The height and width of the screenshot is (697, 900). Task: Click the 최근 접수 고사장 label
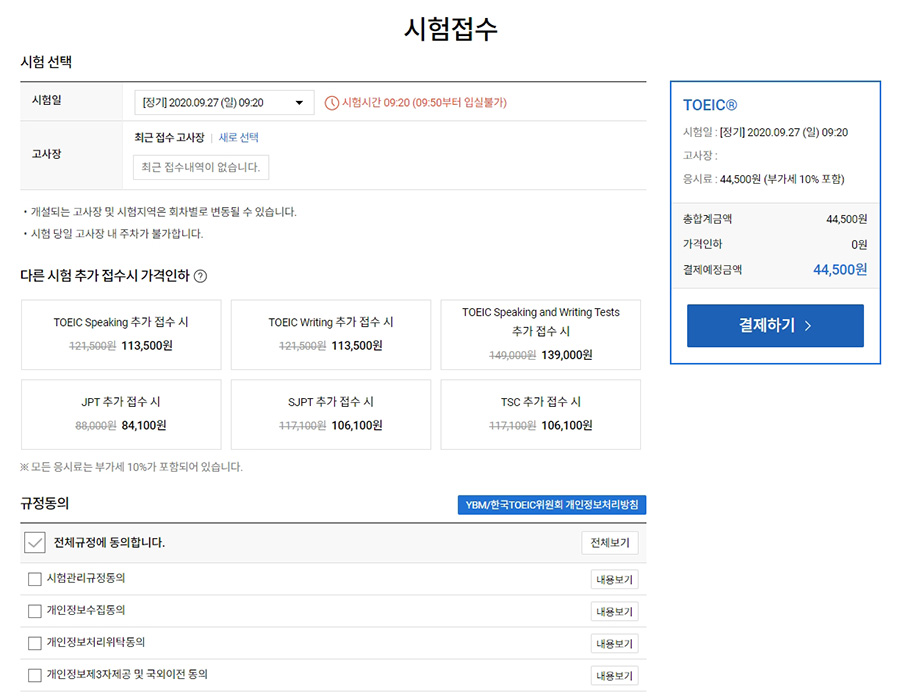pyautogui.click(x=169, y=138)
